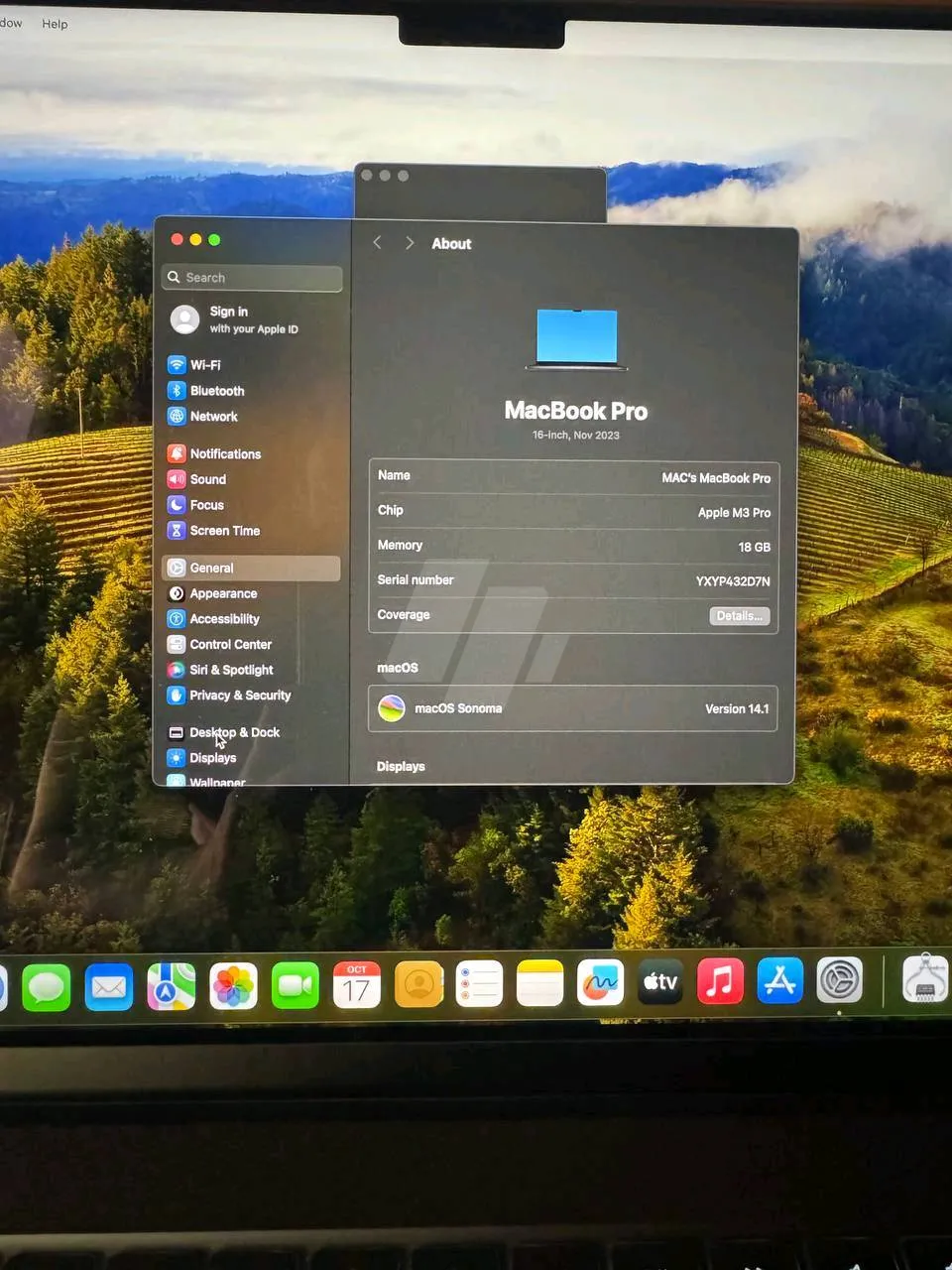Viewport: 952px width, 1270px height.
Task: Open Accessibility settings
Action: pos(213,619)
